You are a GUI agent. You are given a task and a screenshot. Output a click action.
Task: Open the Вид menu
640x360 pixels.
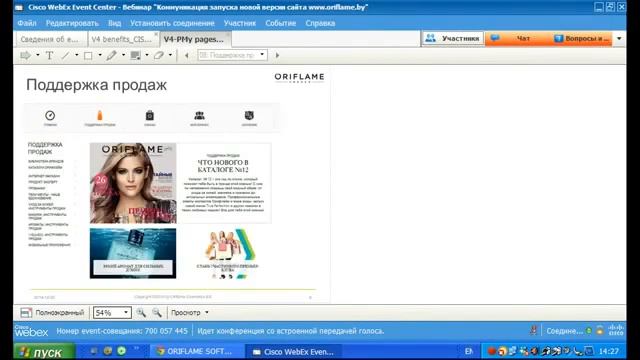pos(115,23)
